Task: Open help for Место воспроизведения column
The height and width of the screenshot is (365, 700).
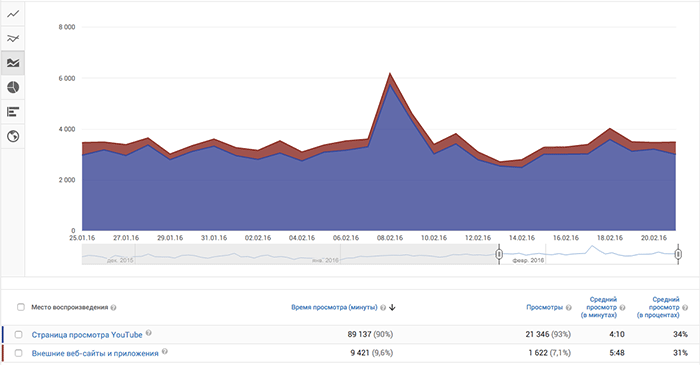Action: (x=113, y=307)
